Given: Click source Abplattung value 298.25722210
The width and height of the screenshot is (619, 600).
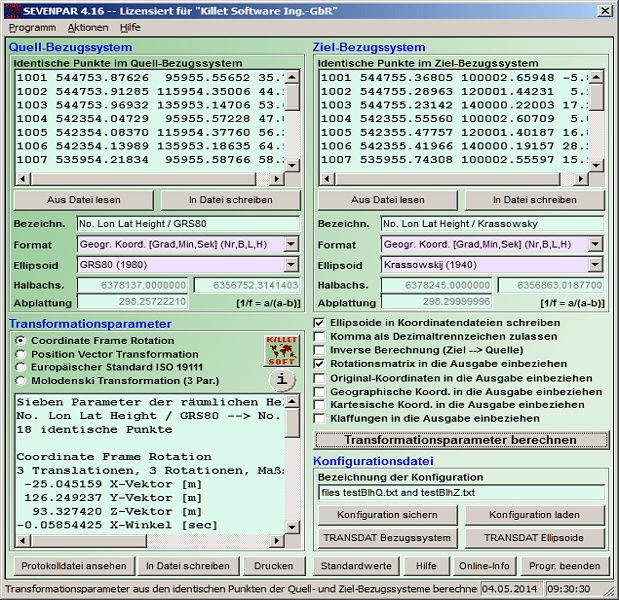Looking at the screenshot, I should [133, 302].
